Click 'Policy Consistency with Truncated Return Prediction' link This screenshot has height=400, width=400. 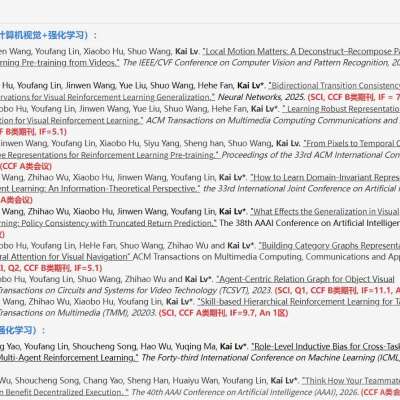[x=108, y=223]
